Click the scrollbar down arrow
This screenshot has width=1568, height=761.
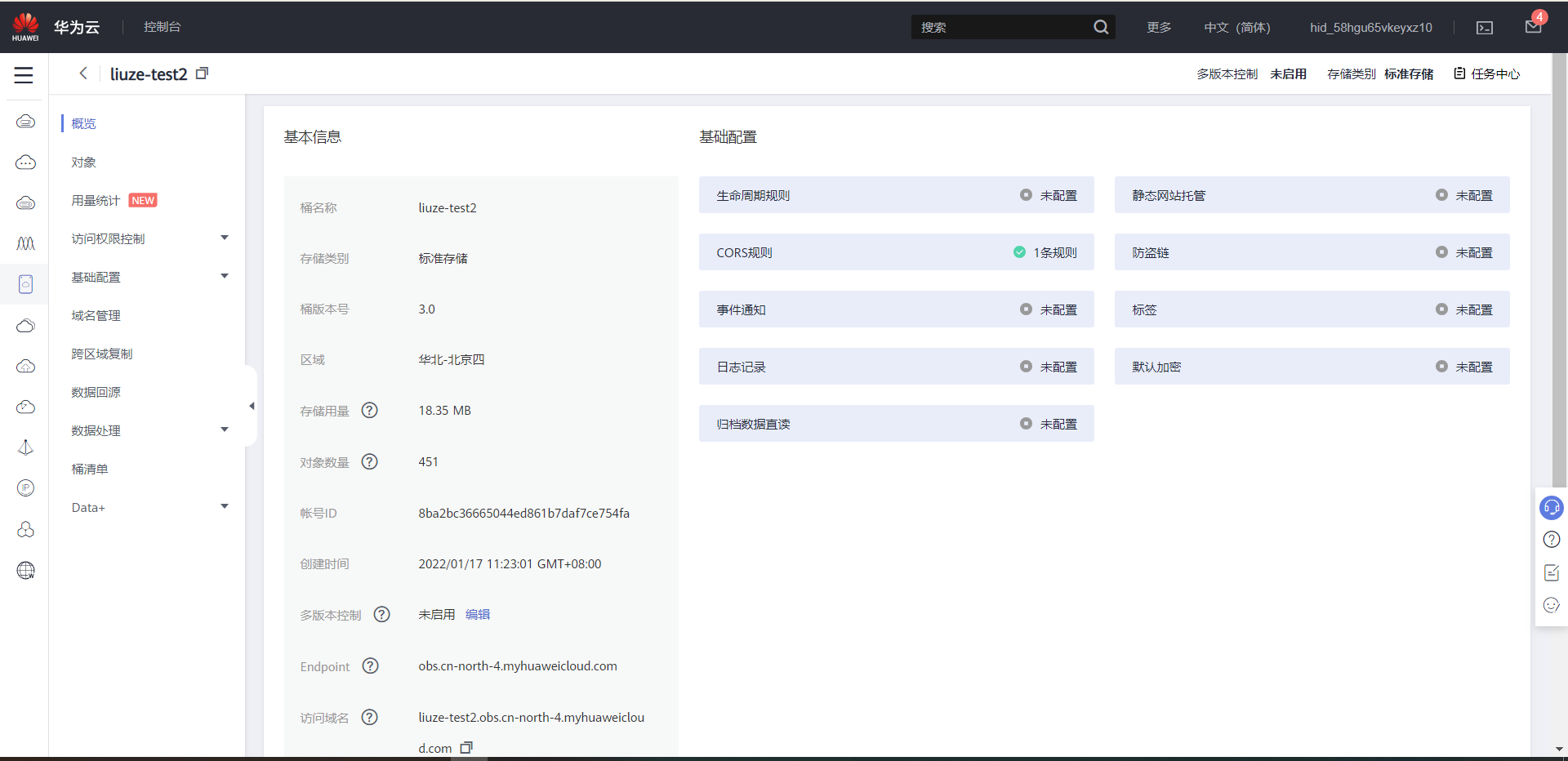(1559, 749)
